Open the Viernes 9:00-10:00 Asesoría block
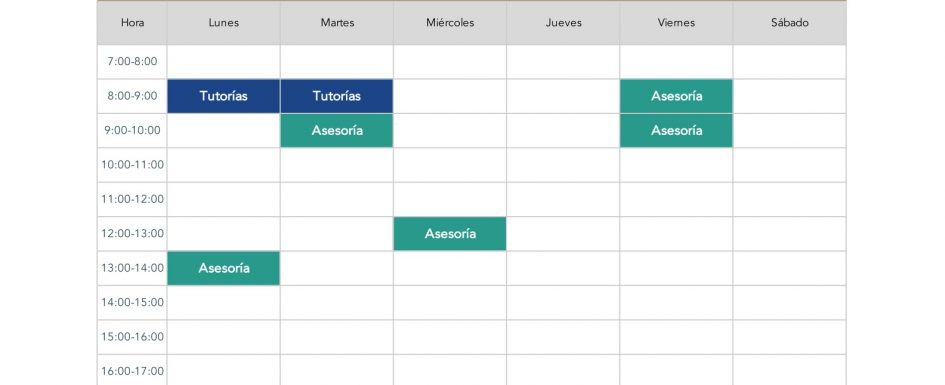945x385 pixels. [x=676, y=130]
